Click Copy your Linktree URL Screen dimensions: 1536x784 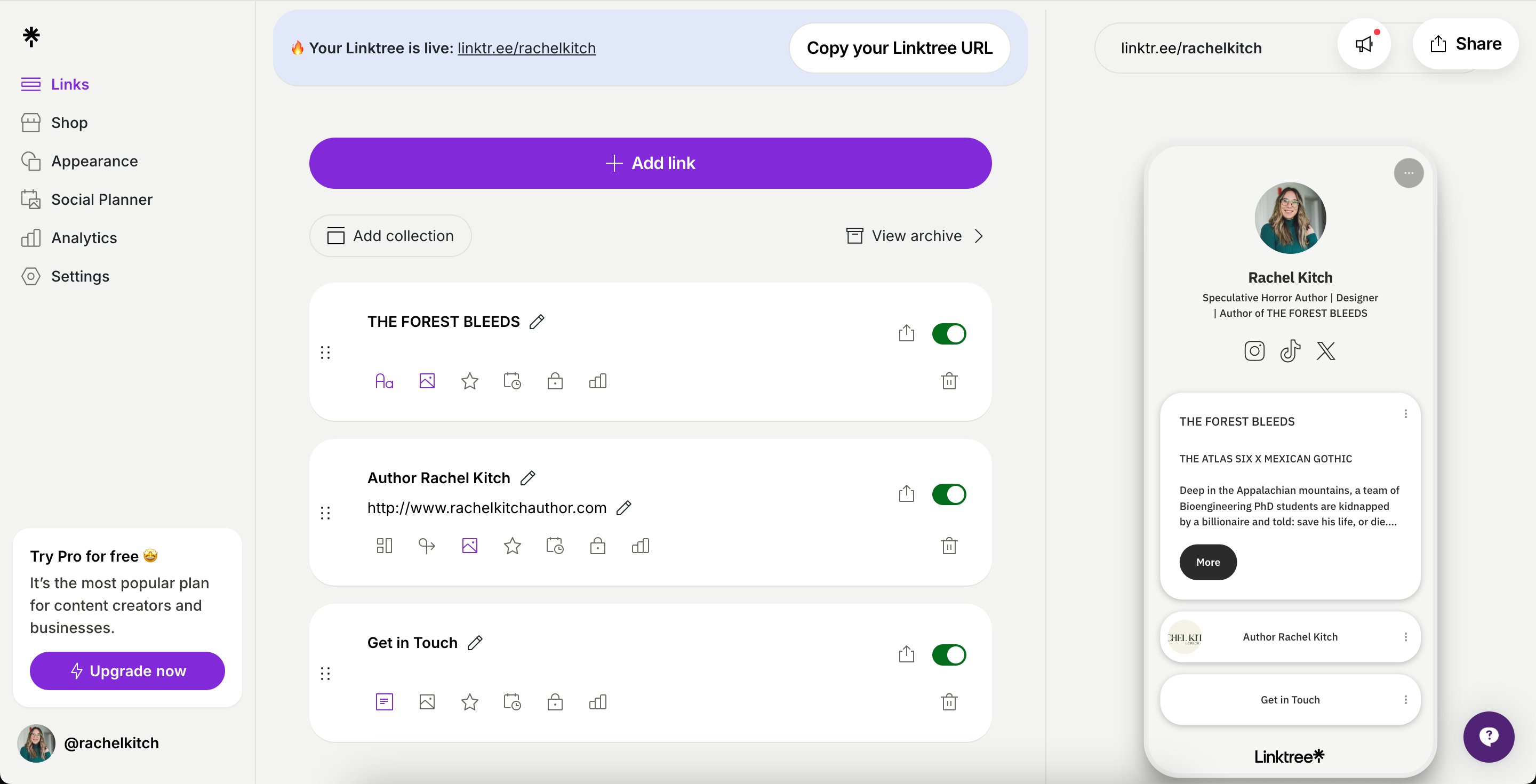pos(899,47)
